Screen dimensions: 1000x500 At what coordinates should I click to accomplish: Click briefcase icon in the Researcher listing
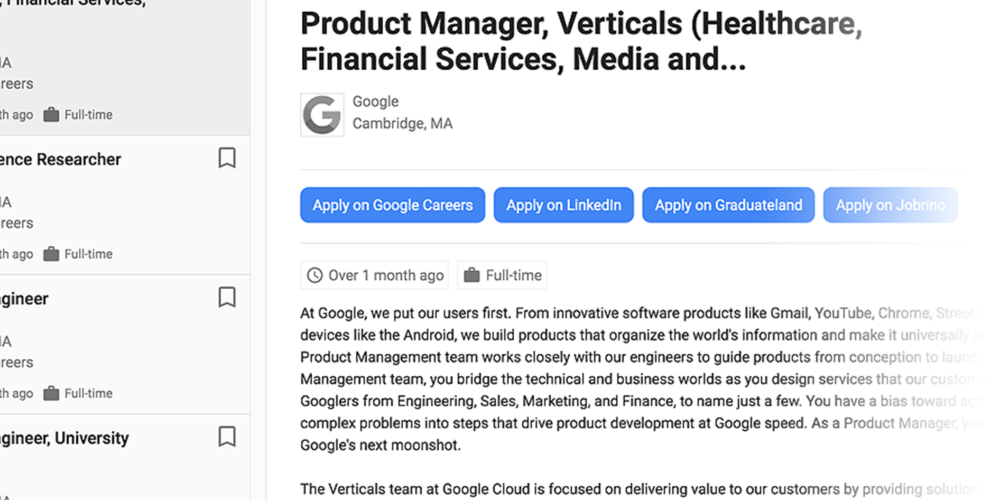coord(51,254)
